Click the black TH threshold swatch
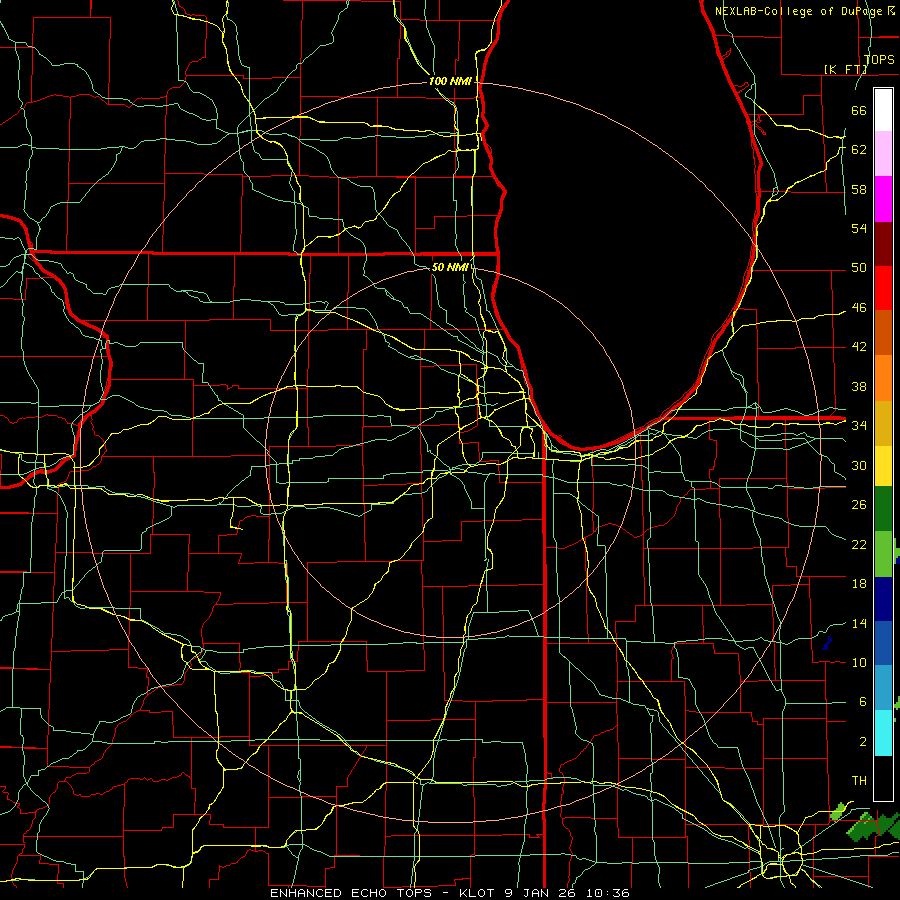This screenshot has width=900, height=900. (x=883, y=778)
